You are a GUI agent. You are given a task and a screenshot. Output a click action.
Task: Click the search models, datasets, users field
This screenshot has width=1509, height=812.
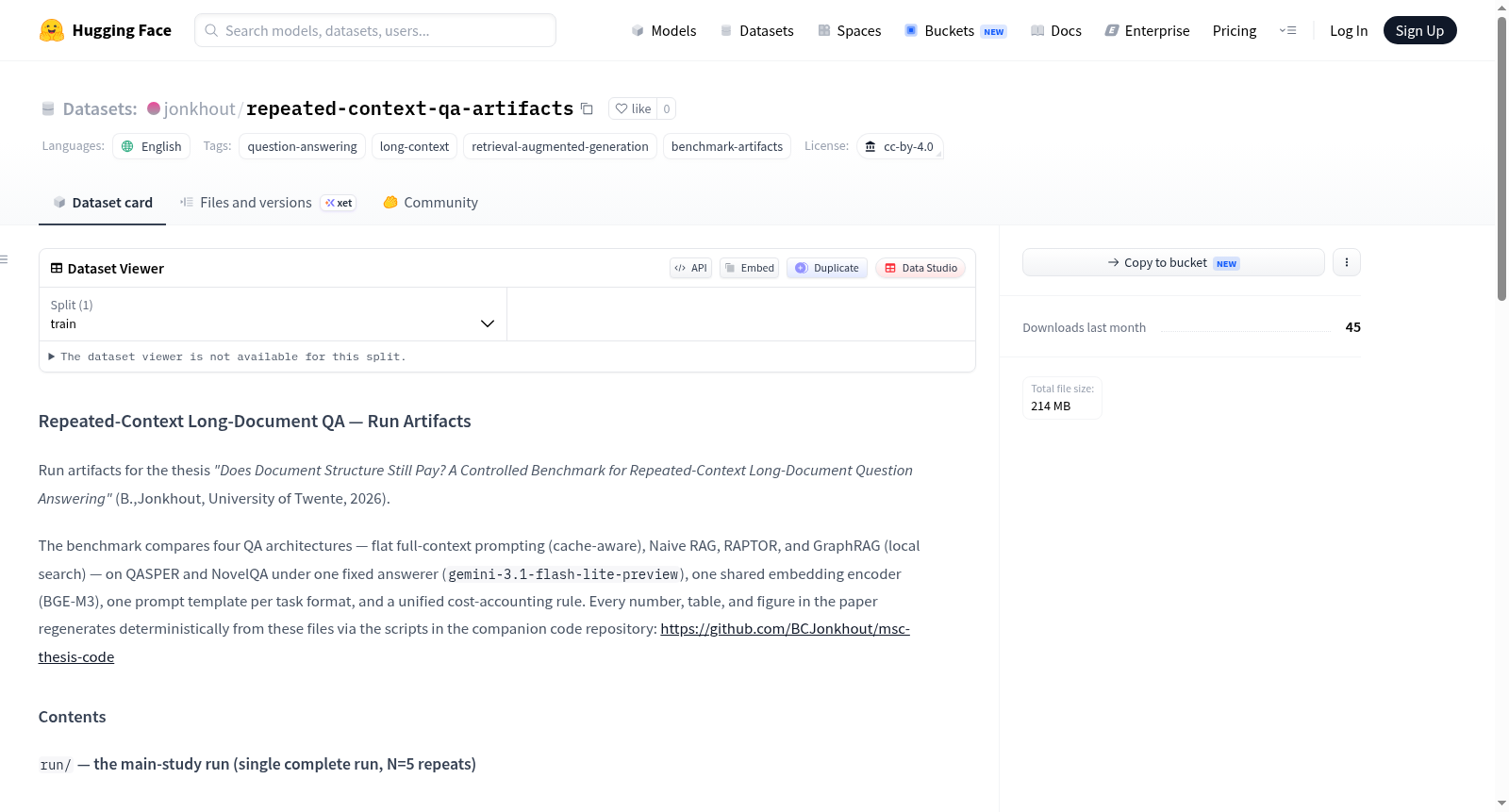coord(375,30)
